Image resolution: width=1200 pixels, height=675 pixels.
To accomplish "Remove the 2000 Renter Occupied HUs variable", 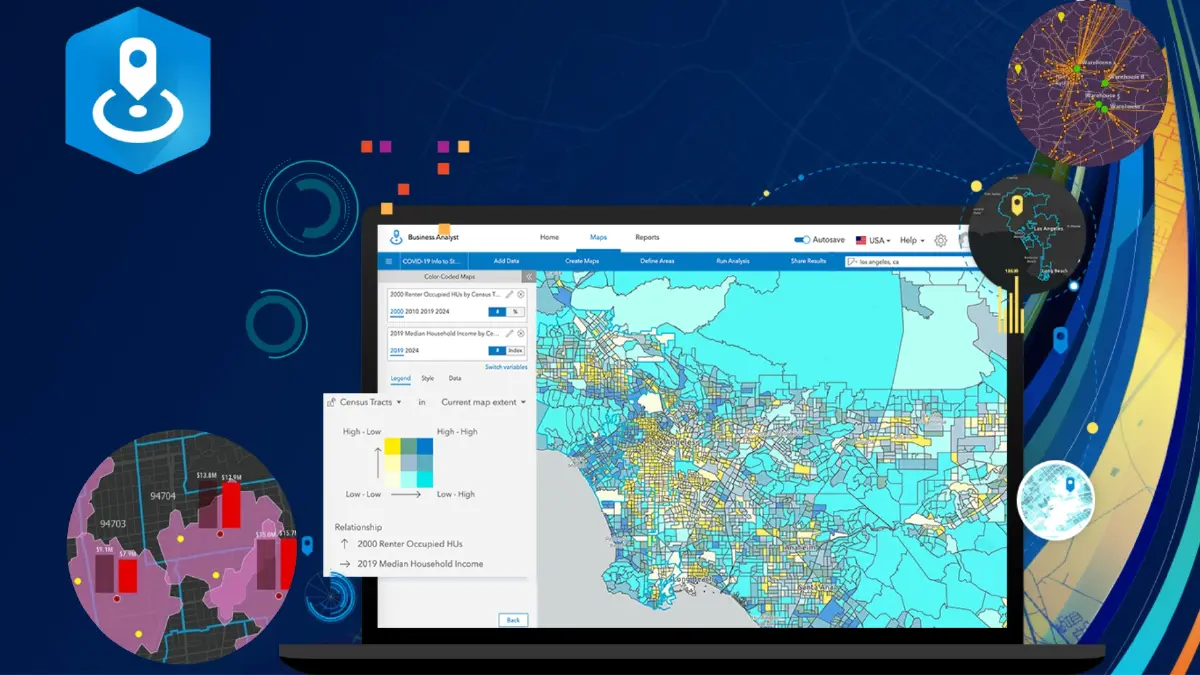I will click(x=521, y=295).
